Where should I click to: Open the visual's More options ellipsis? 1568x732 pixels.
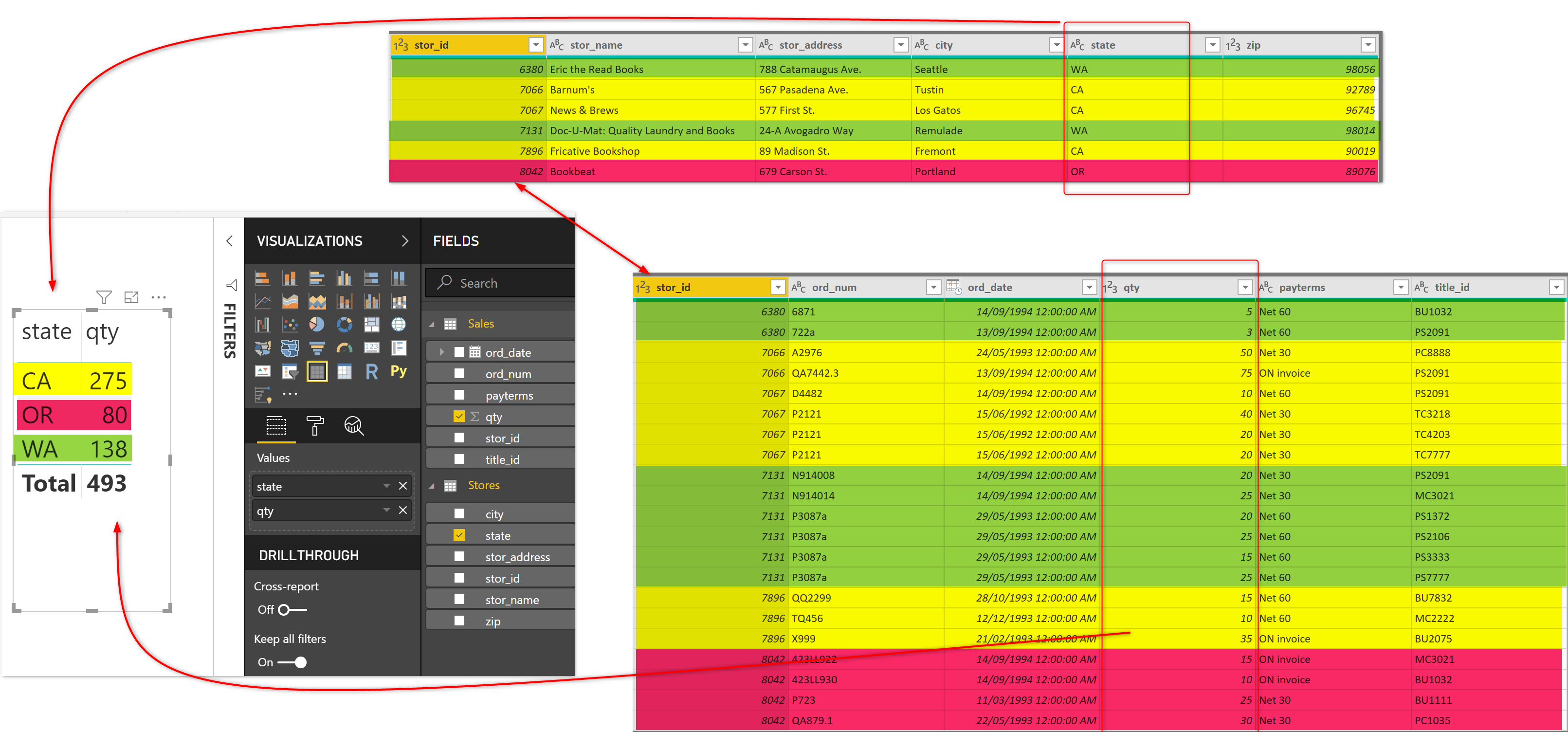point(158,297)
